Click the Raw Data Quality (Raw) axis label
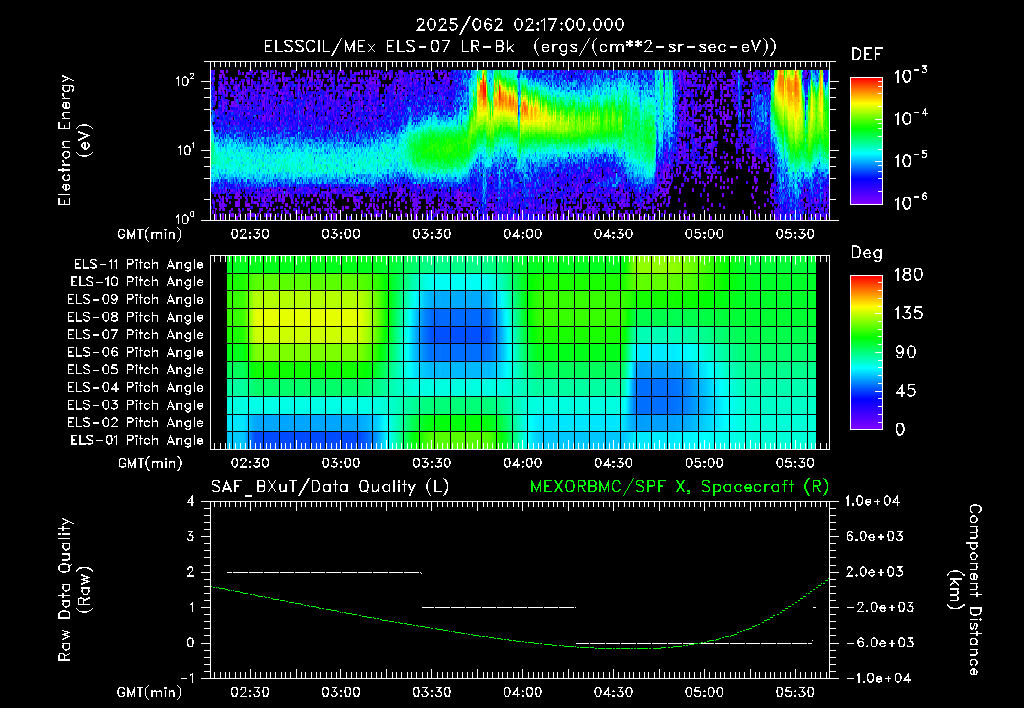Image resolution: width=1024 pixels, height=708 pixels. [x=74, y=590]
